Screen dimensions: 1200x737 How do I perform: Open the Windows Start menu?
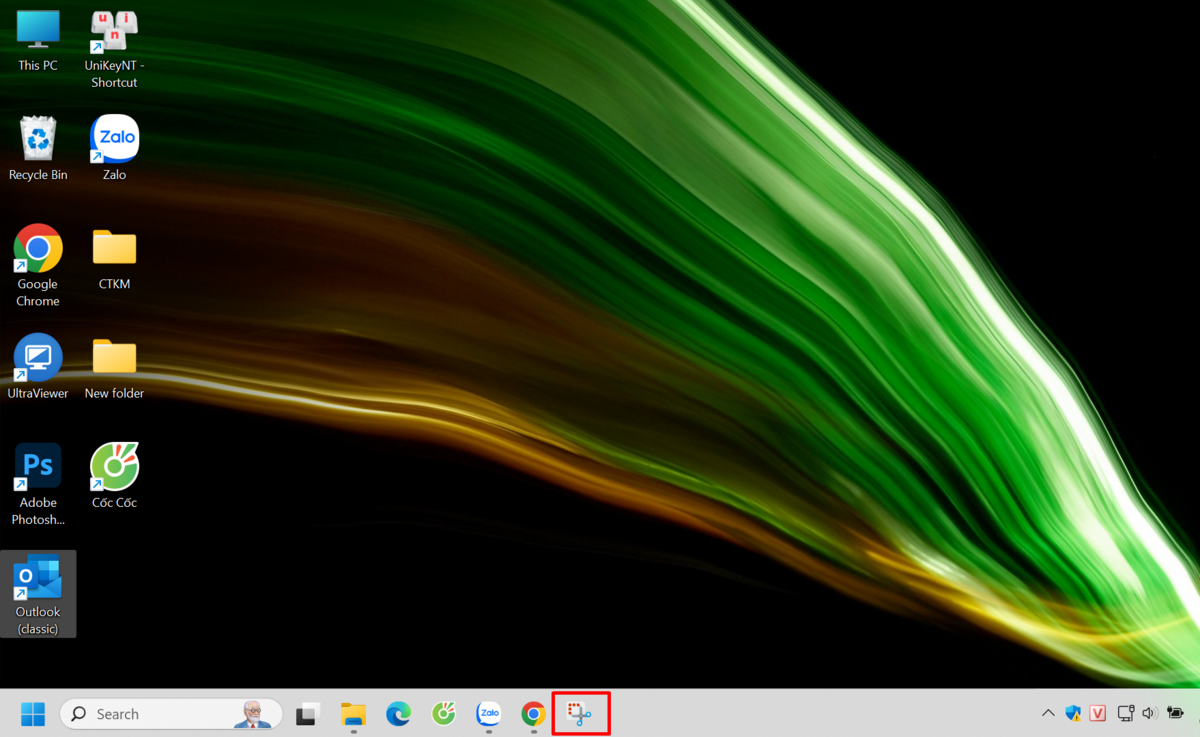pos(33,714)
